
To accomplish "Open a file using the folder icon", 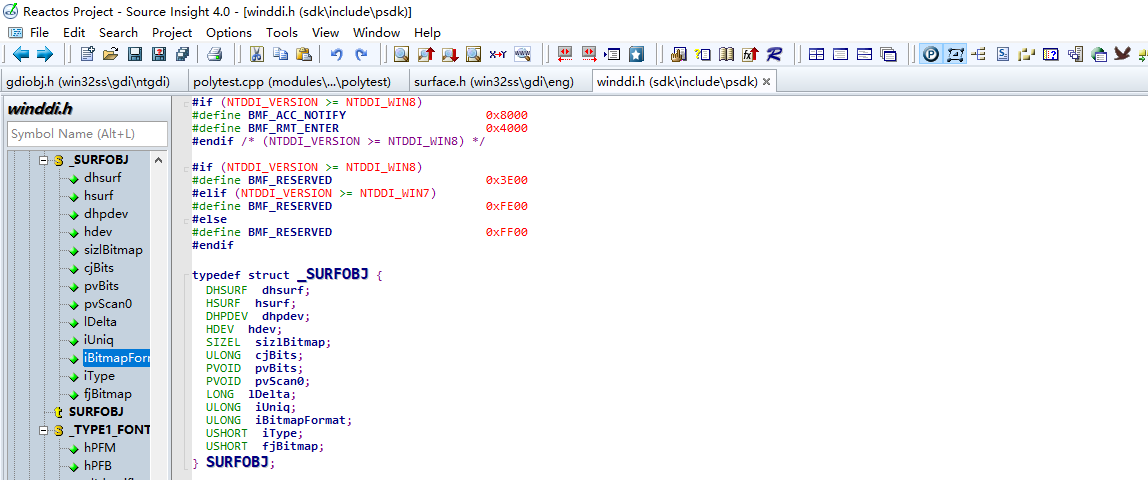I will point(111,54).
